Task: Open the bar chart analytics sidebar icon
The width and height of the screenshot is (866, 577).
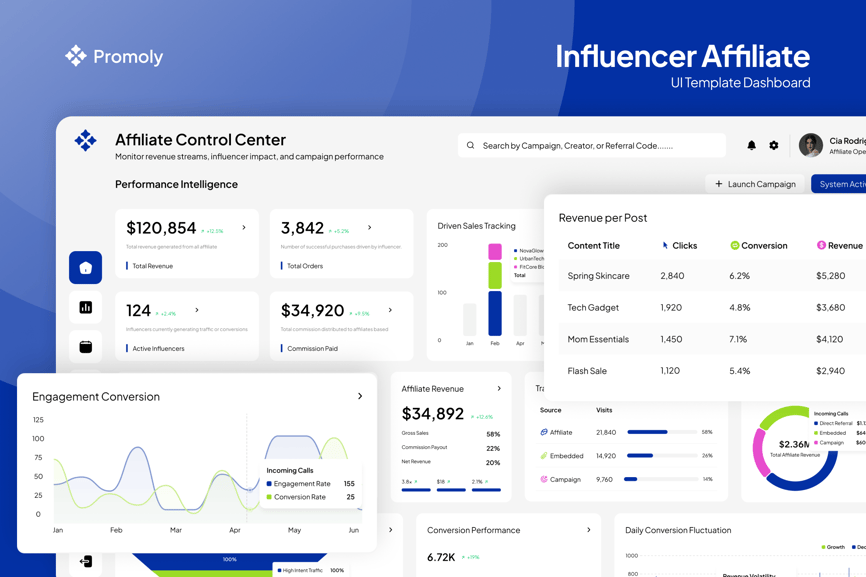Action: tap(85, 308)
